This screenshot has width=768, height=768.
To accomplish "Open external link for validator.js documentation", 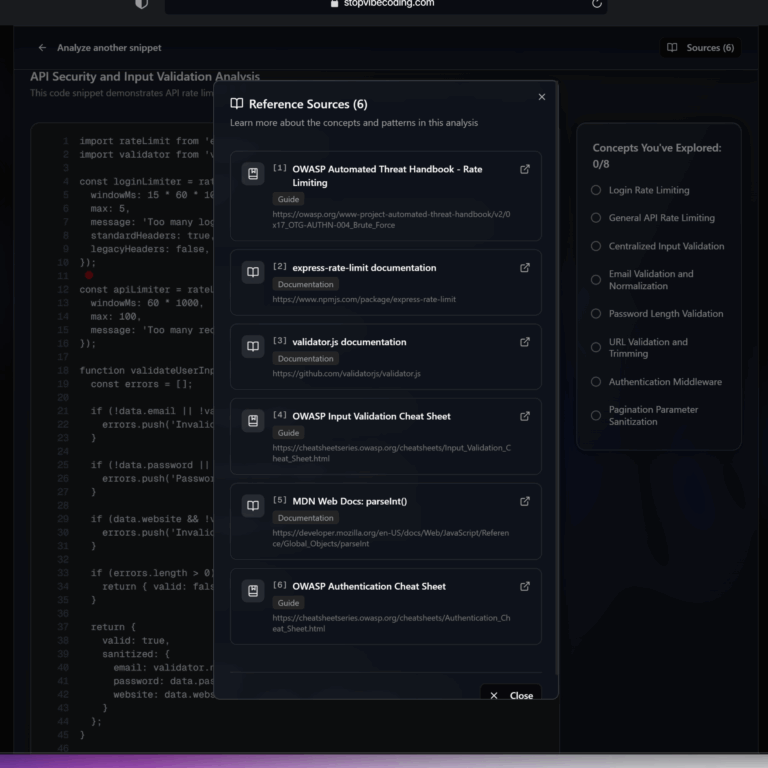I will [x=525, y=342].
